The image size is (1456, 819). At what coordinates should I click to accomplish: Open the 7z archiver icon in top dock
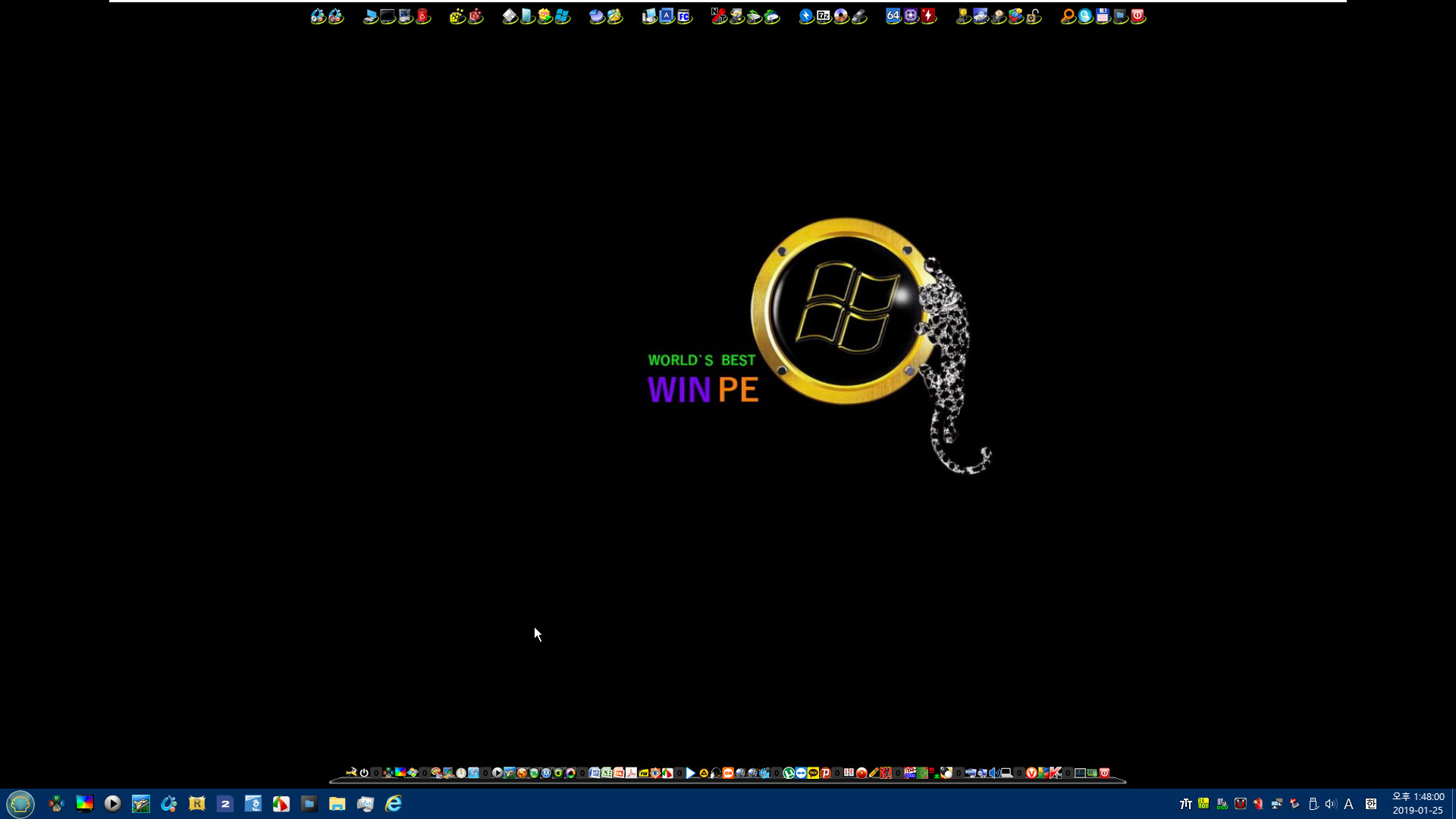pyautogui.click(x=824, y=16)
